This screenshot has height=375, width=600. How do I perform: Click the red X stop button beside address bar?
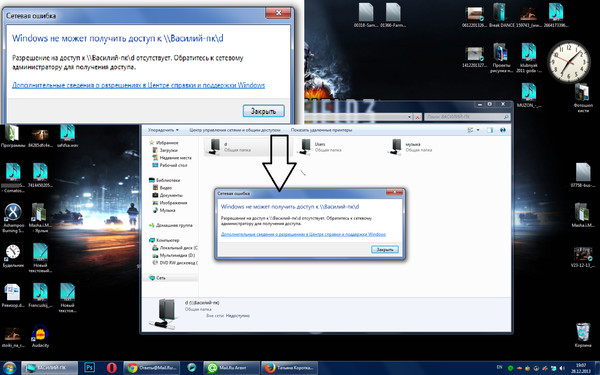tap(417, 117)
